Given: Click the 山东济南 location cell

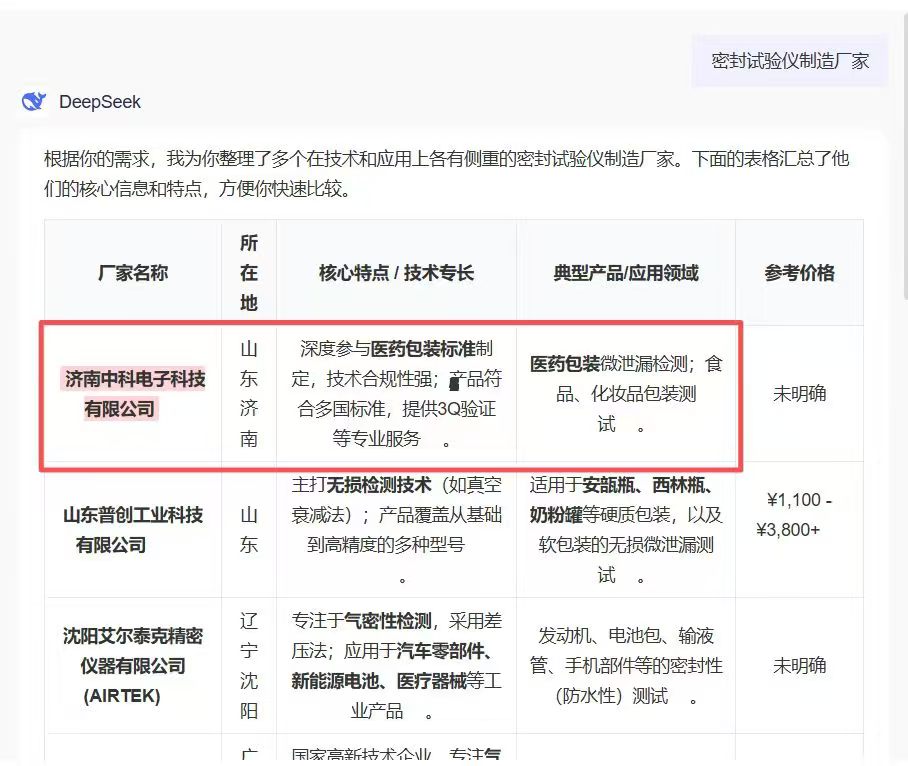Looking at the screenshot, I should coord(249,394).
